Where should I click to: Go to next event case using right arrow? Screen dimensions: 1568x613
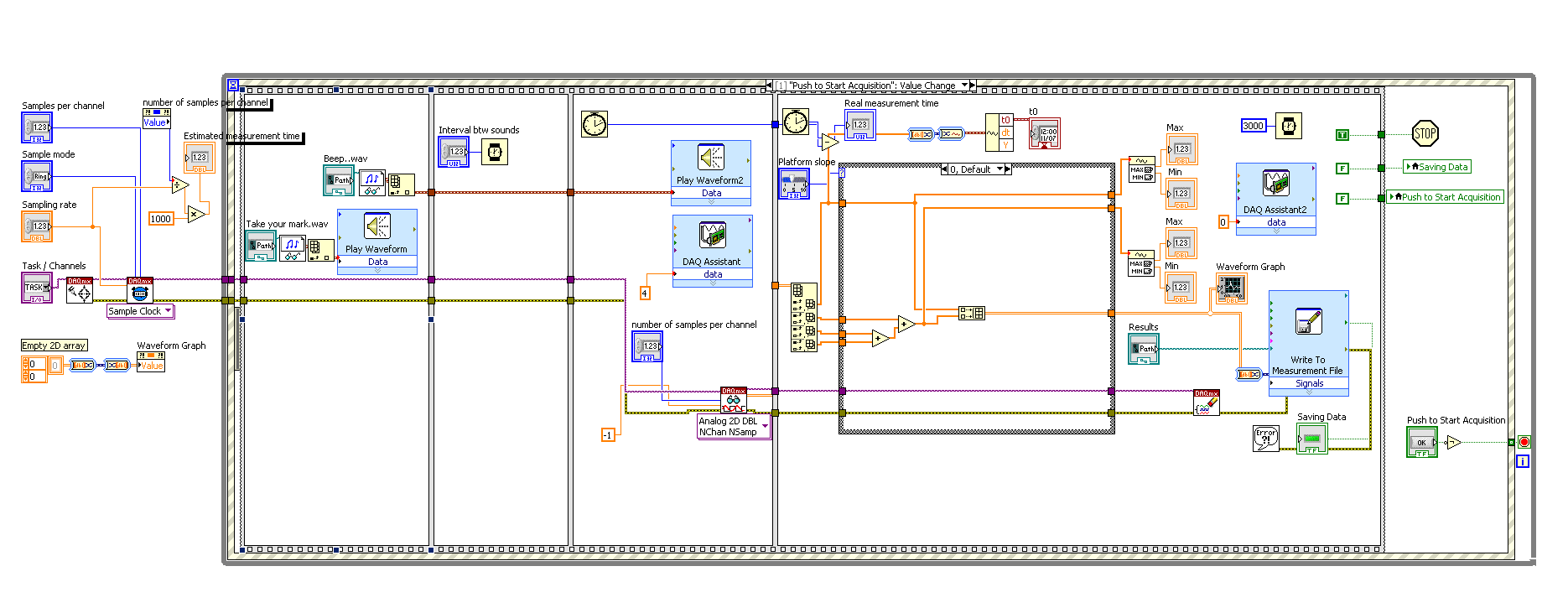tap(973, 86)
